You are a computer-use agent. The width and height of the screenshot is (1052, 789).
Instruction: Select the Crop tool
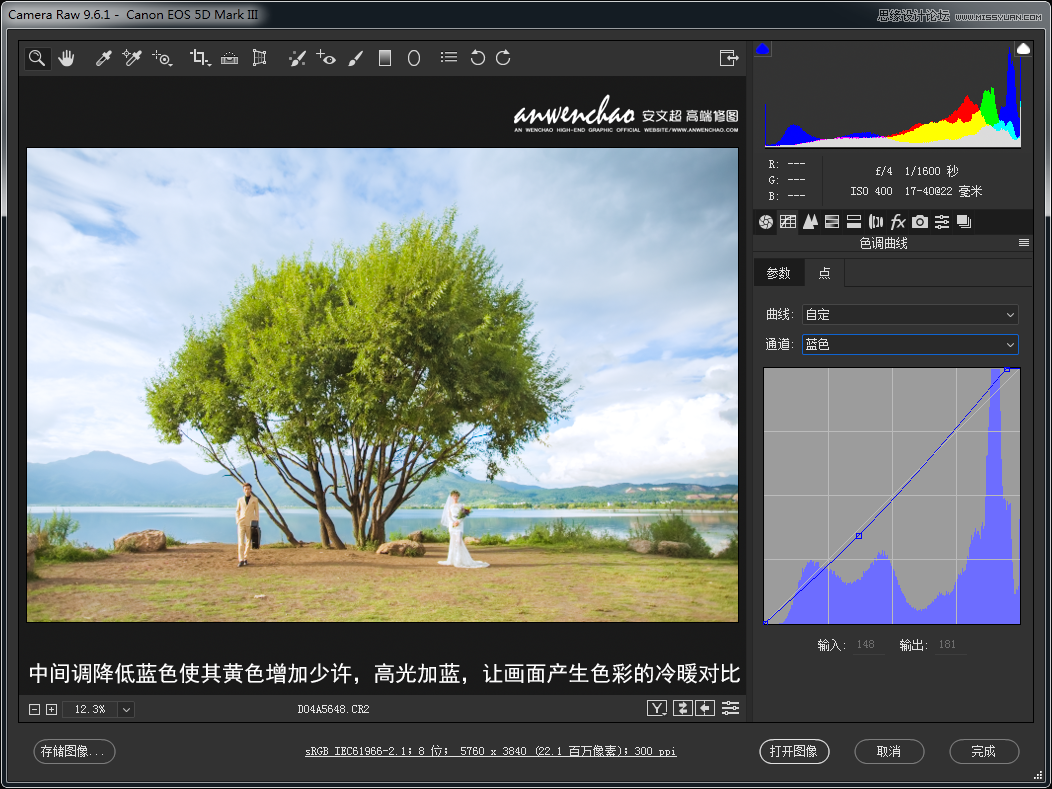(x=200, y=58)
